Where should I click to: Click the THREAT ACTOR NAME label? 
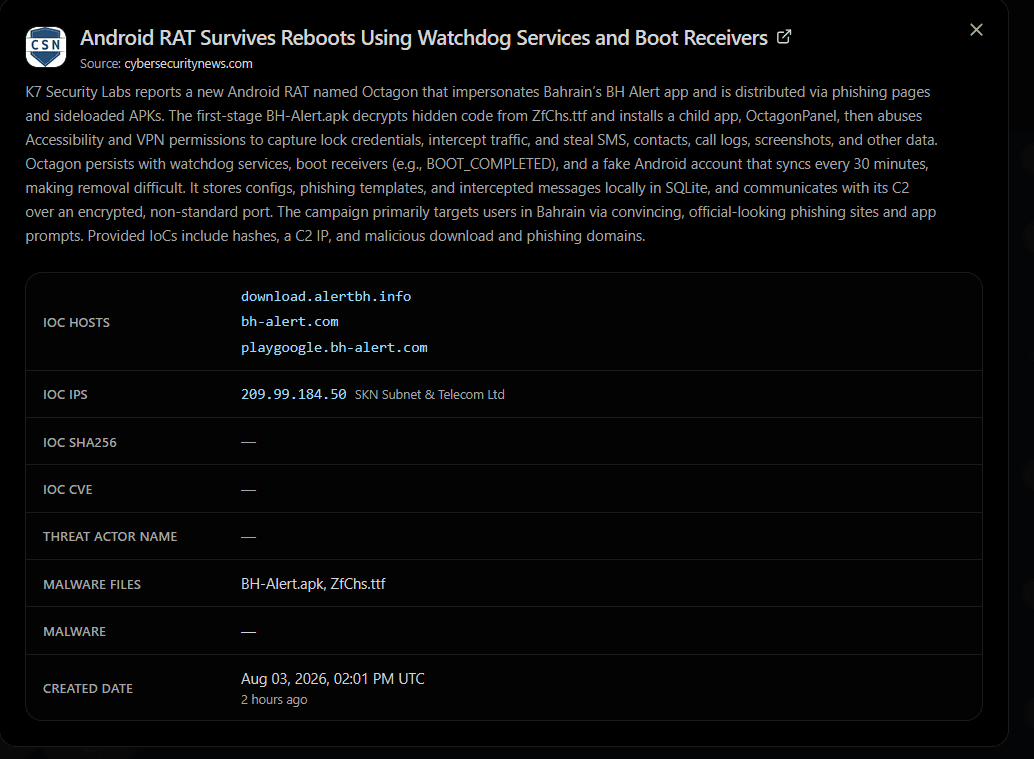pyautogui.click(x=110, y=537)
